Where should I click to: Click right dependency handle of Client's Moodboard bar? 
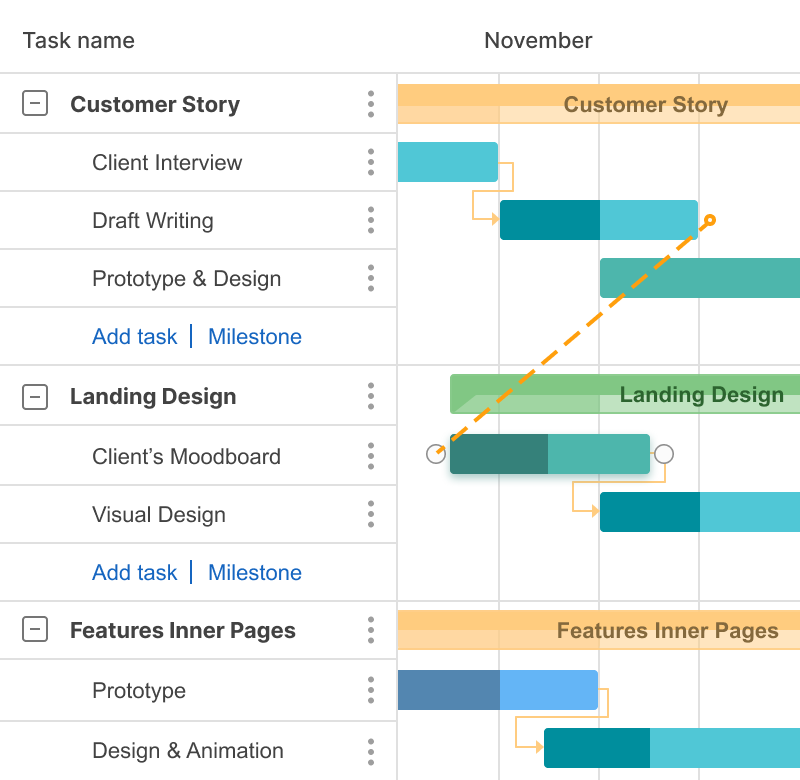(x=664, y=454)
